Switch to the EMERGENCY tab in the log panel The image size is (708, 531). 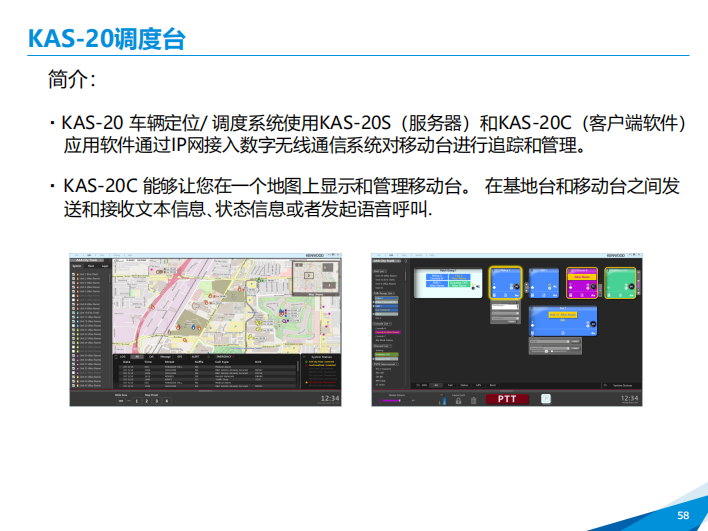pos(223,355)
